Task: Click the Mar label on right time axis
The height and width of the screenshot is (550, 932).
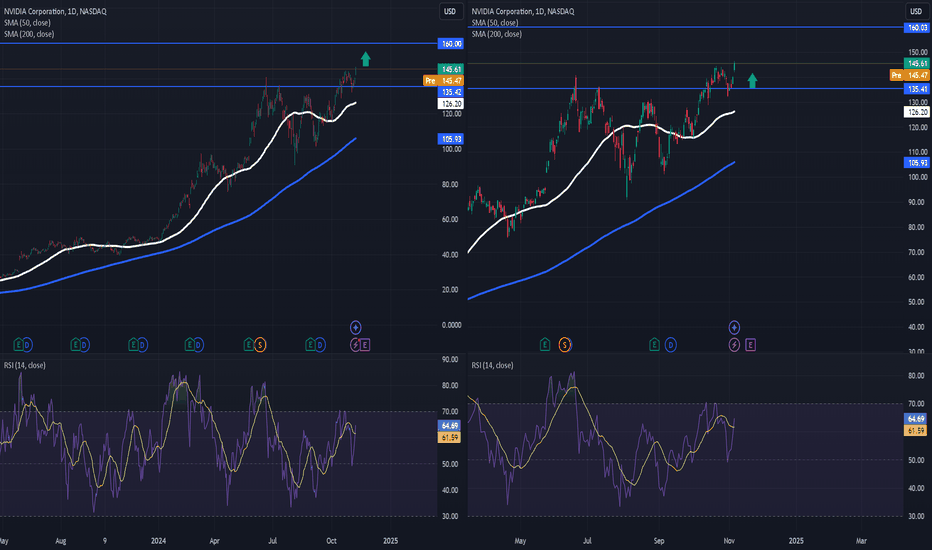Action: [x=861, y=541]
